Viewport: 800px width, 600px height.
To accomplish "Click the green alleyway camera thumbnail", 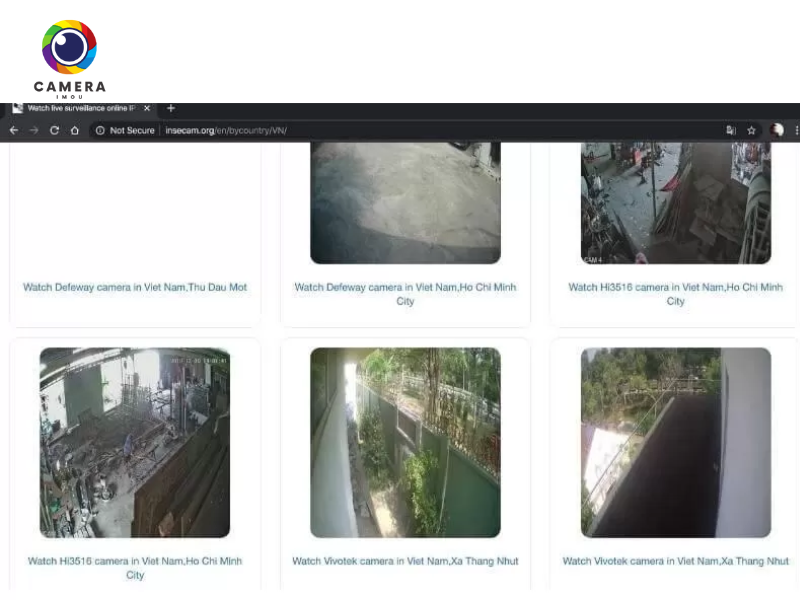I will tap(404, 442).
